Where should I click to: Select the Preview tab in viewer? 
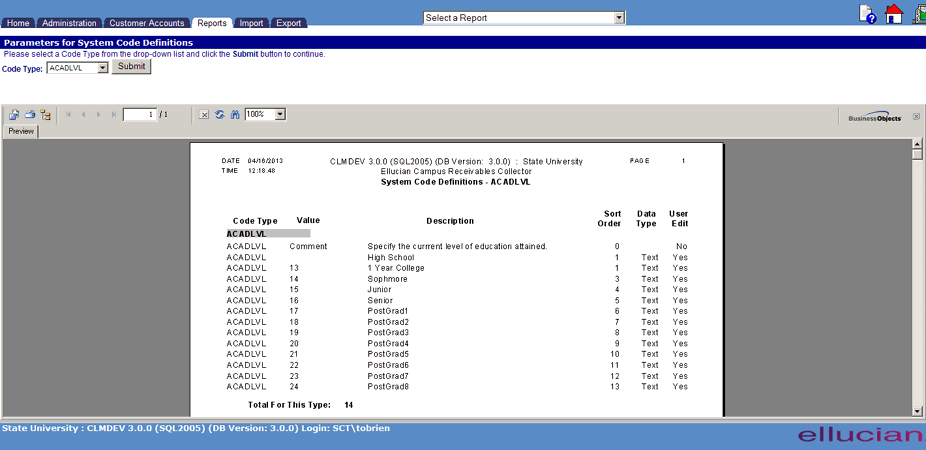pos(21,132)
